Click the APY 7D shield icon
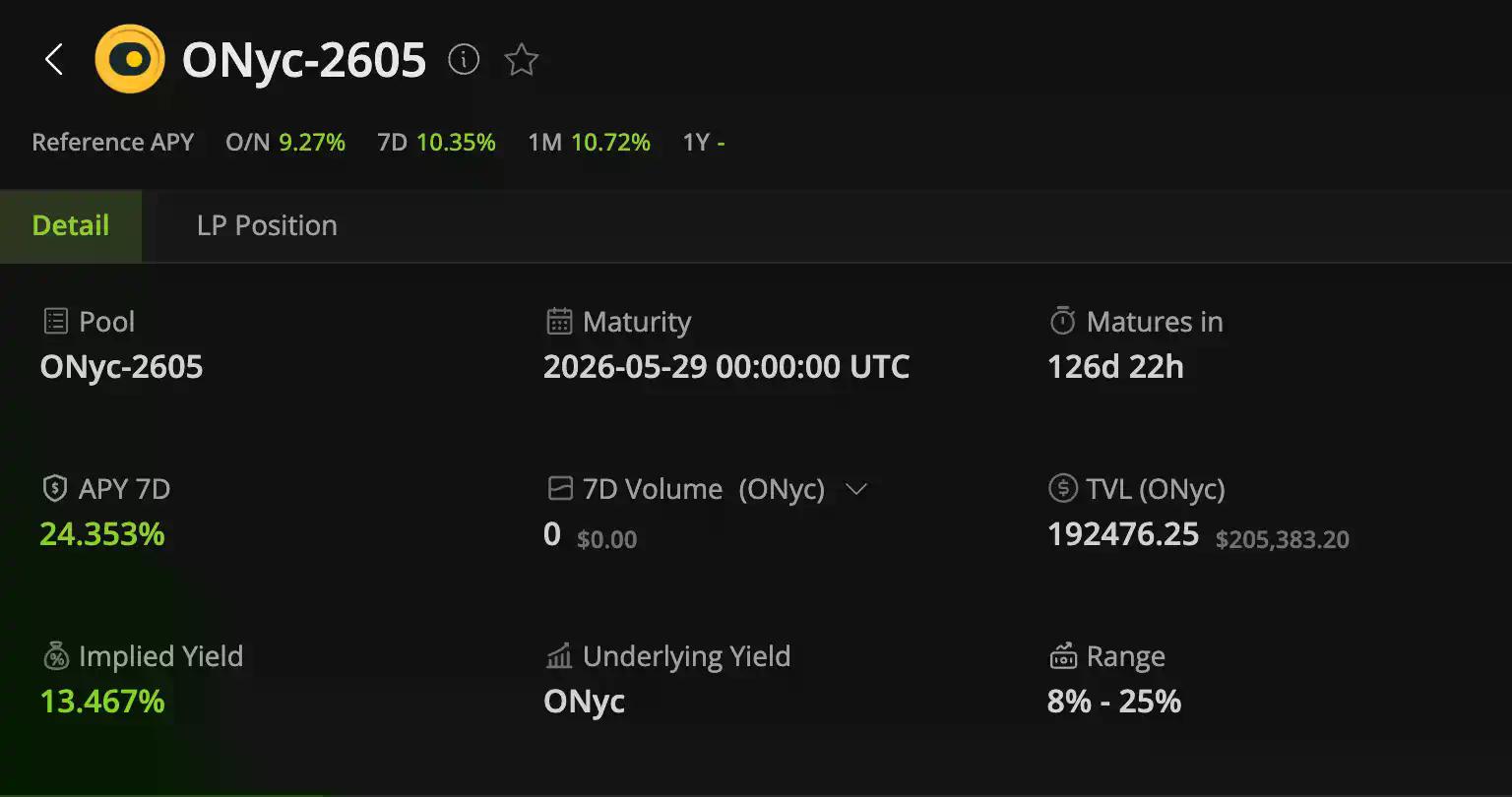Image resolution: width=1512 pixels, height=797 pixels. [55, 489]
